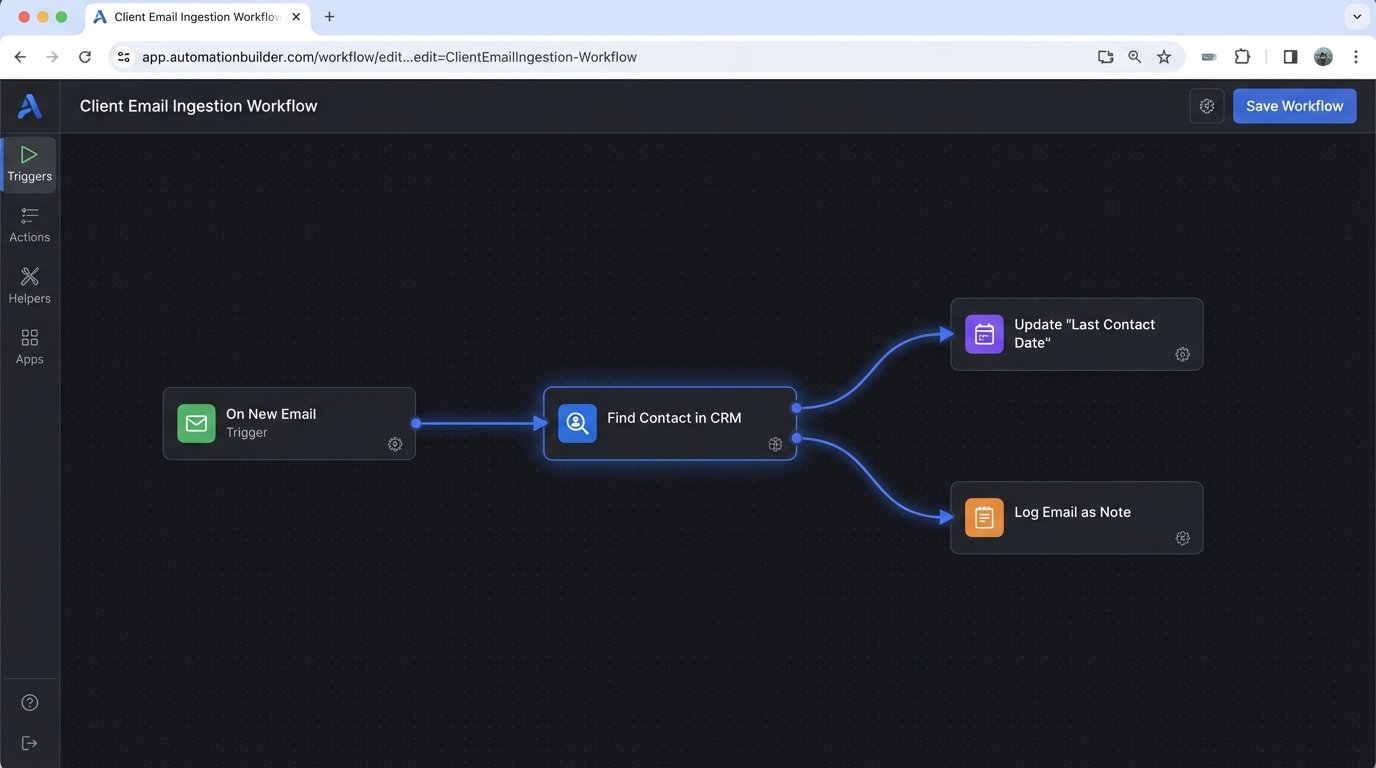Open the browser extensions puzzle icon
The width and height of the screenshot is (1376, 768).
tap(1242, 57)
